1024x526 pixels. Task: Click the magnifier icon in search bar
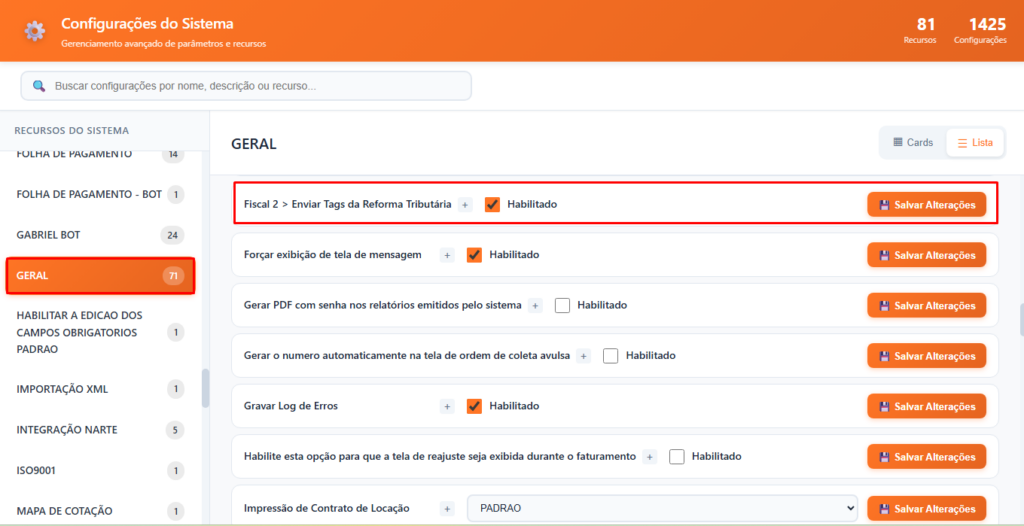point(39,86)
